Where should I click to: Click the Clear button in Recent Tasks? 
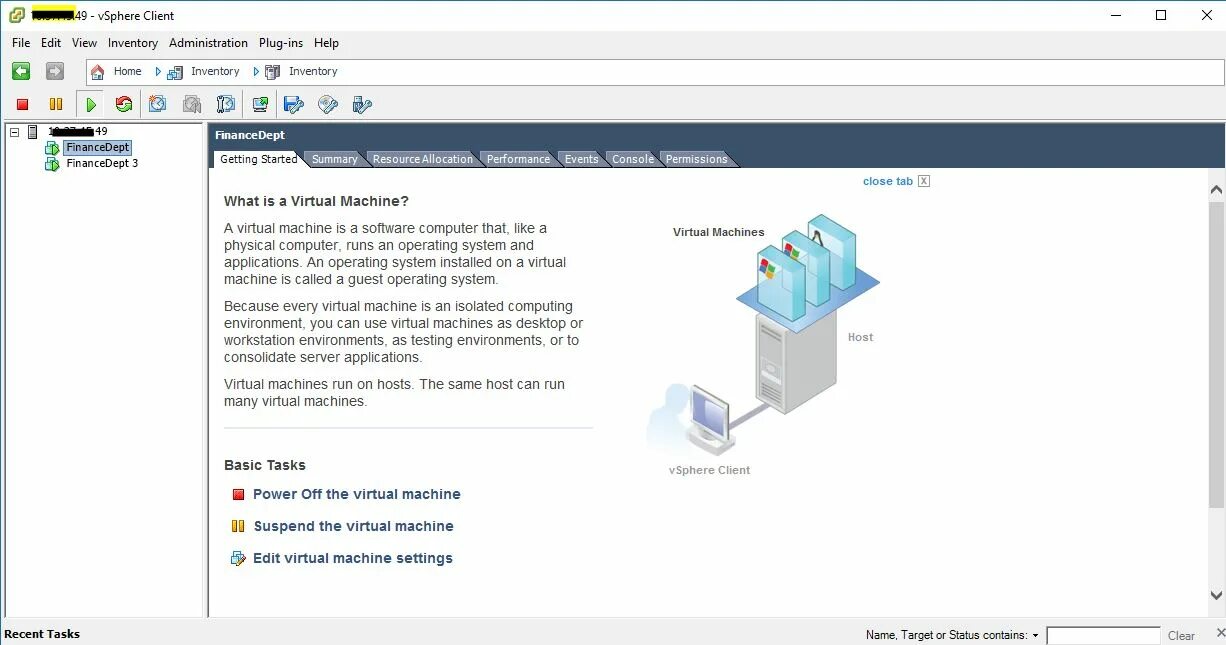[x=1181, y=636]
